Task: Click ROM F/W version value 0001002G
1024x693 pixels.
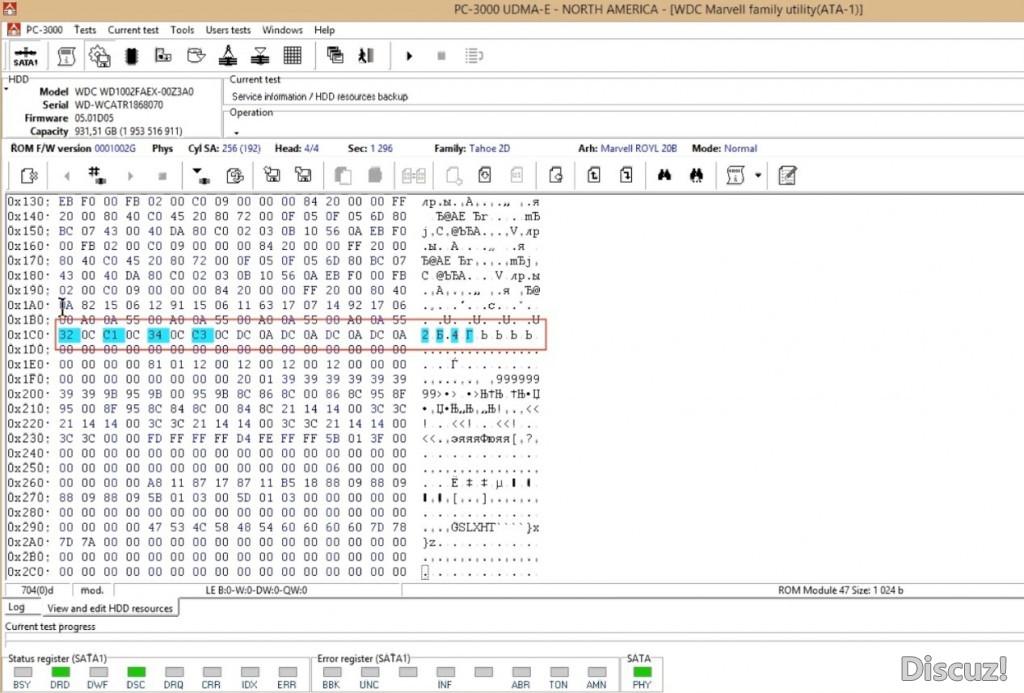Action: (115, 148)
